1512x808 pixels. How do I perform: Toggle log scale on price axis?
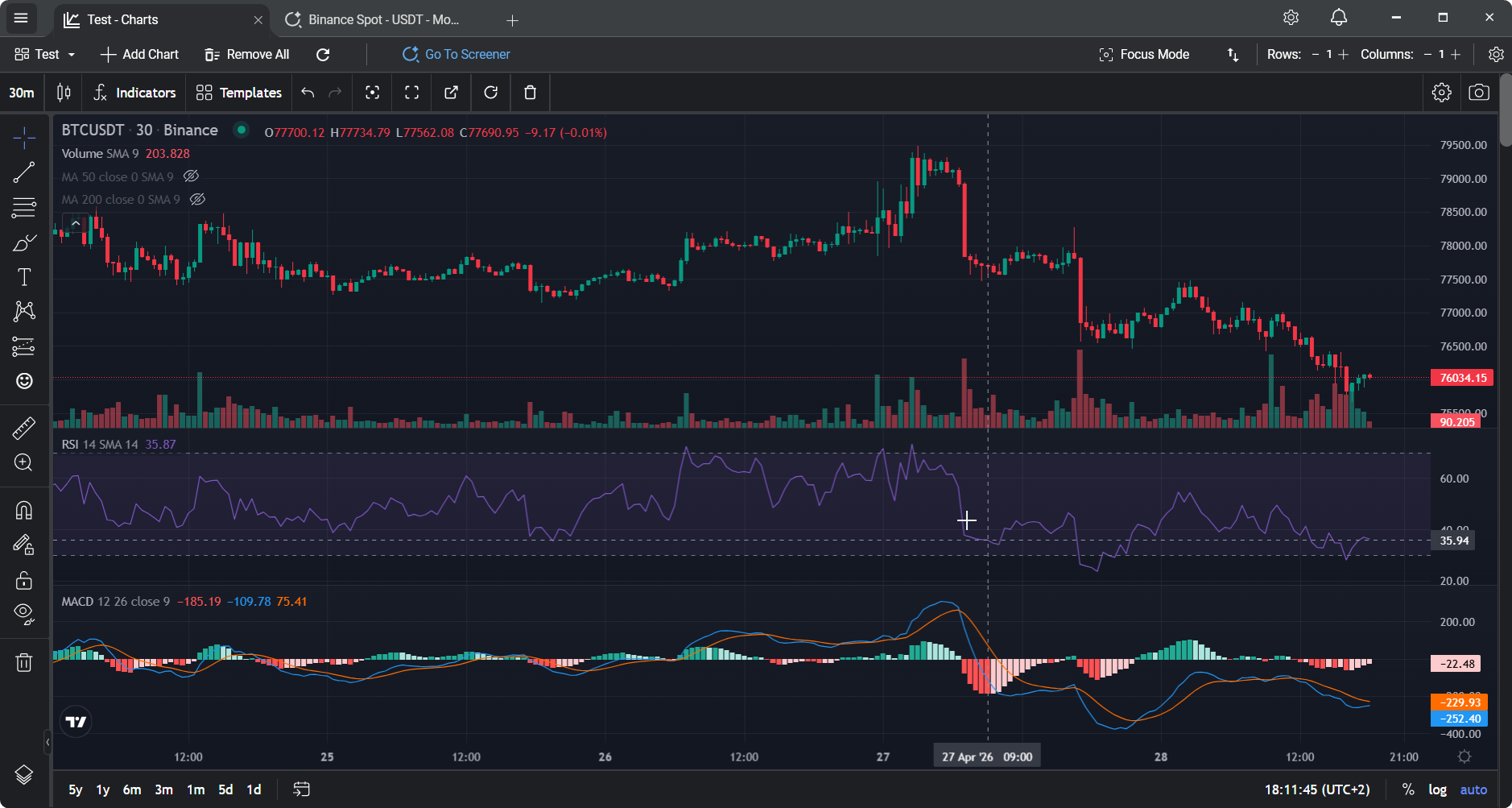(x=1437, y=789)
